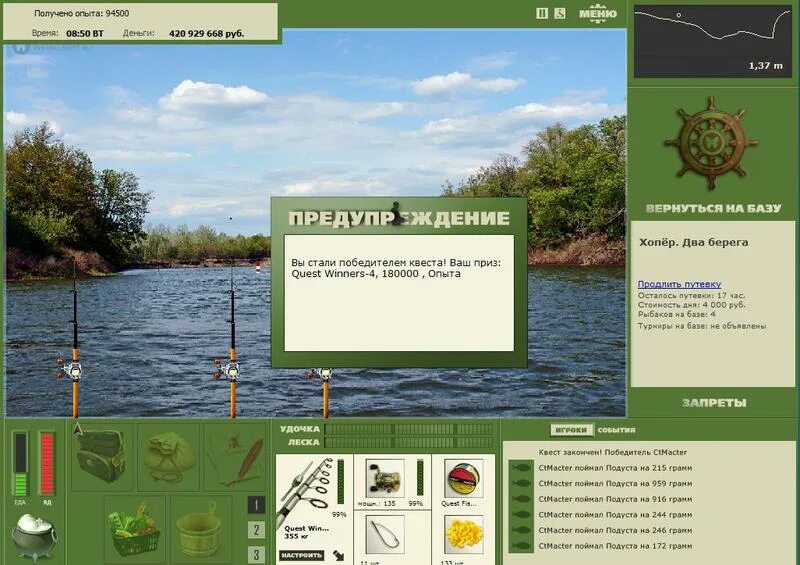Image resolution: width=800 pixels, height=565 pixels.
Task: Select rod slot 3
Action: click(x=256, y=554)
